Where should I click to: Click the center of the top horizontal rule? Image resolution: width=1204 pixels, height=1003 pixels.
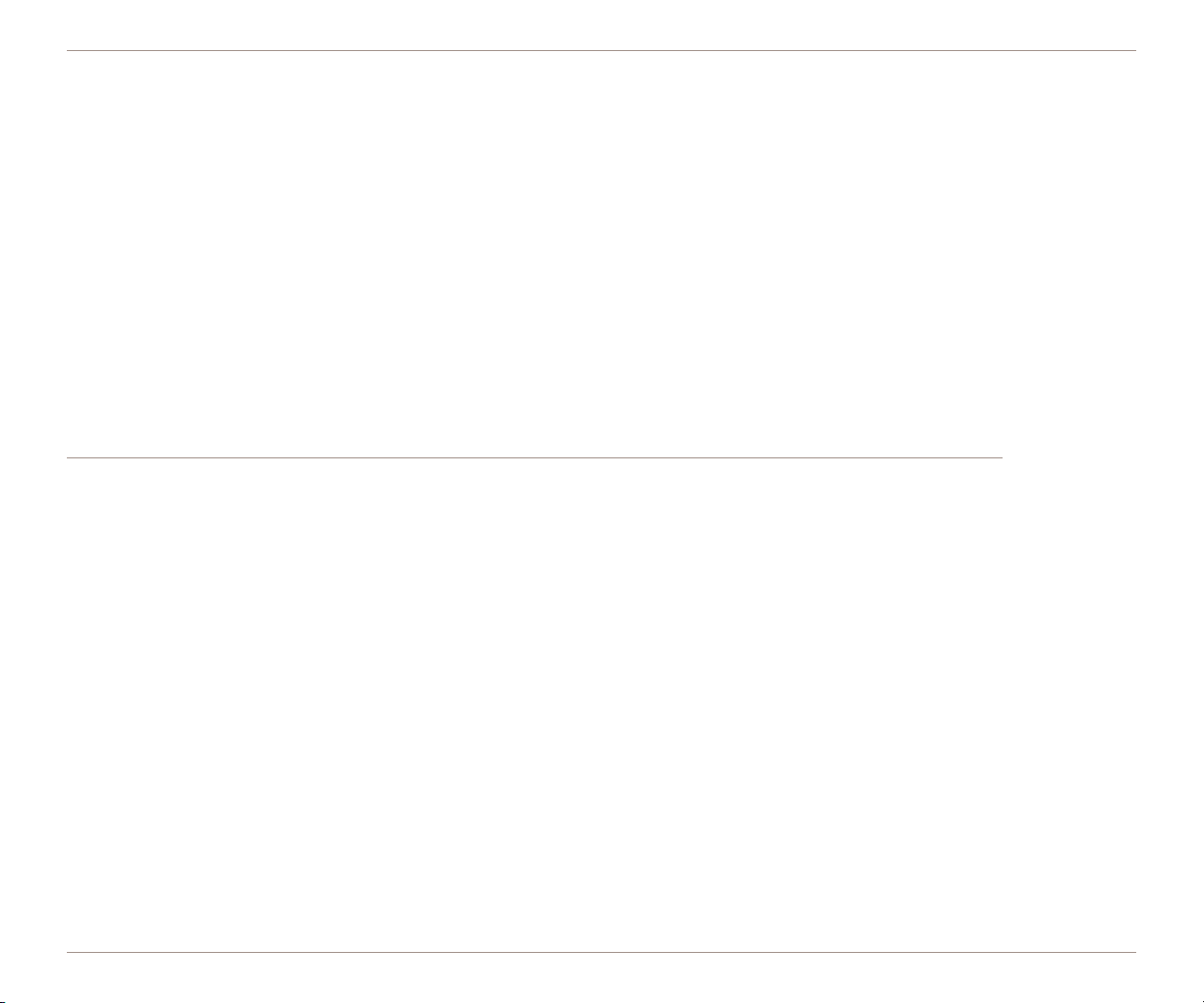602,50
